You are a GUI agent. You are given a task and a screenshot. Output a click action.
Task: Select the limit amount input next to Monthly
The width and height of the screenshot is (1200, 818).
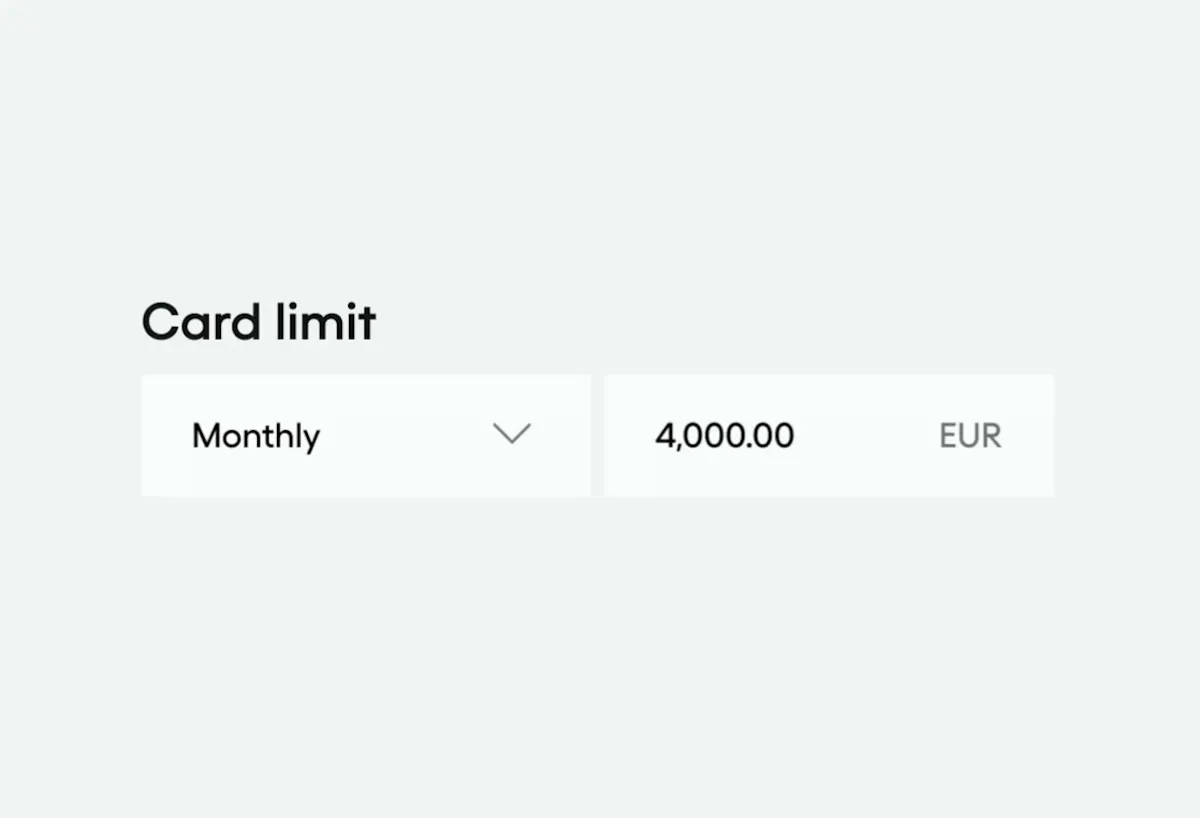829,435
